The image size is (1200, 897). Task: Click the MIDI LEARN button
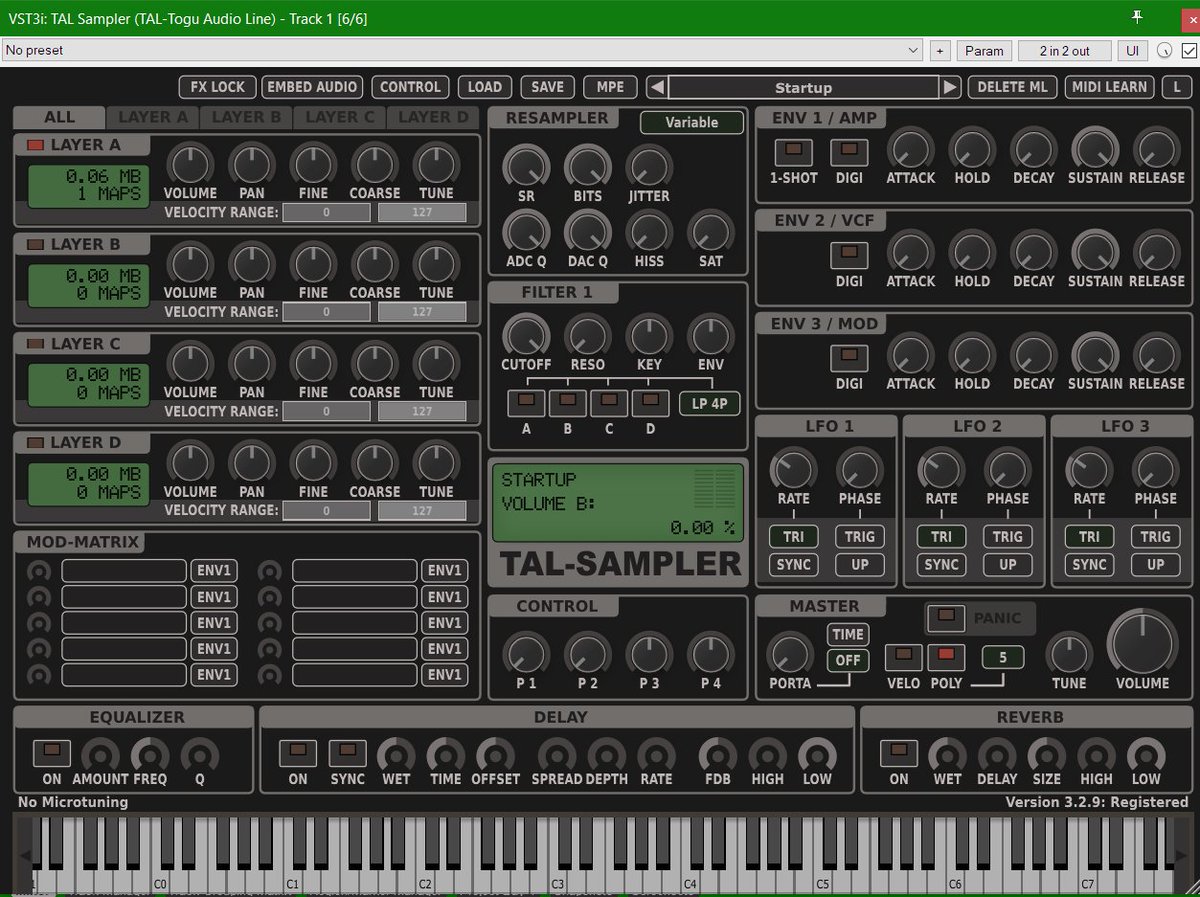tap(1109, 87)
